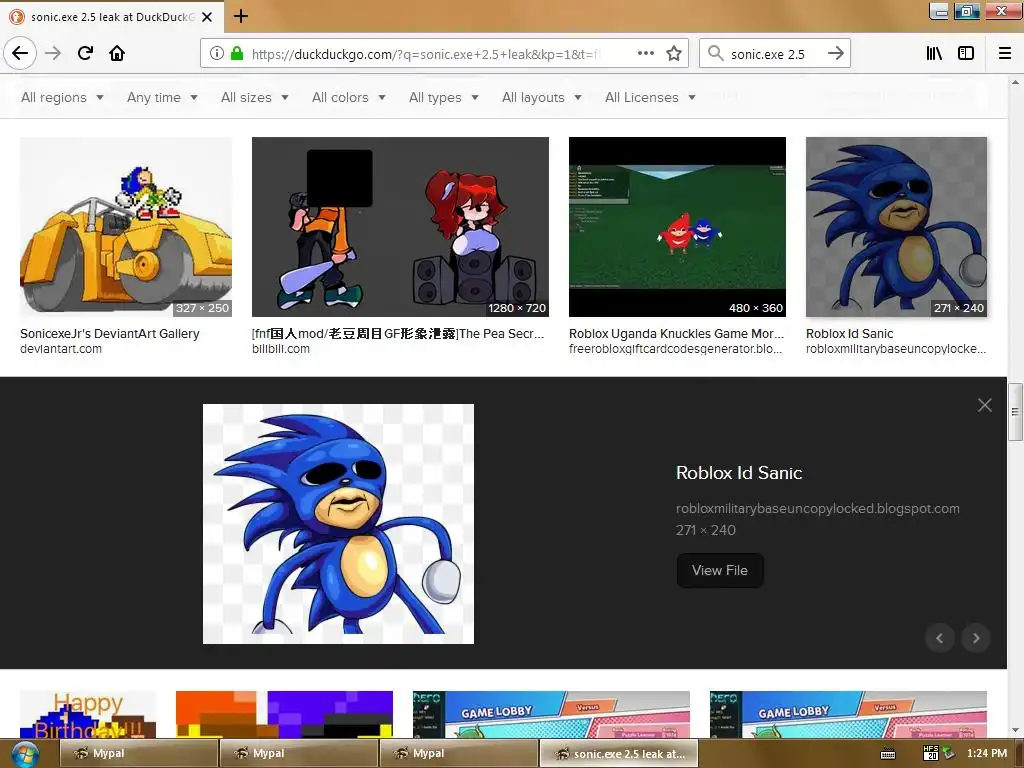Select the second Game Lobby thumbnail
This screenshot has width=1024, height=768.
(x=848, y=714)
